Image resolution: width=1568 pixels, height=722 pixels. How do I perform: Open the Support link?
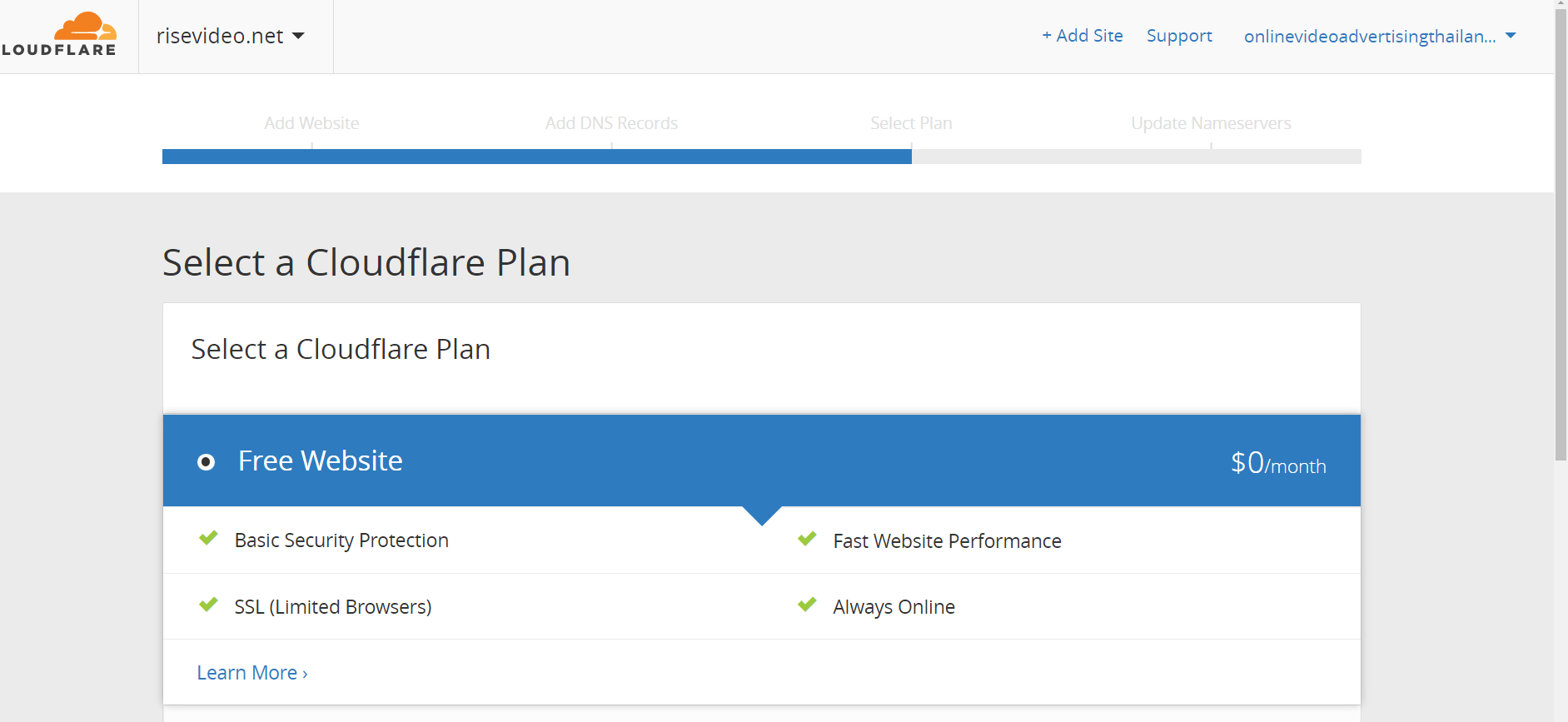(1179, 36)
